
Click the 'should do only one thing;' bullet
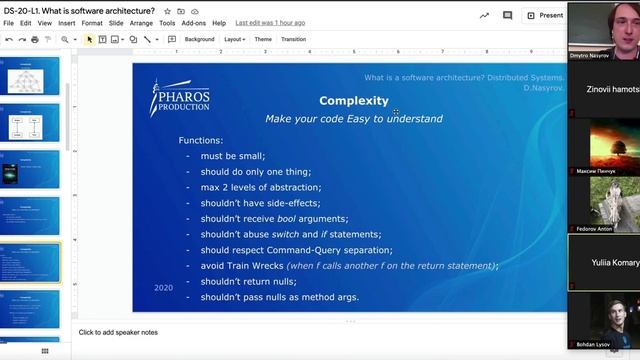(256, 172)
